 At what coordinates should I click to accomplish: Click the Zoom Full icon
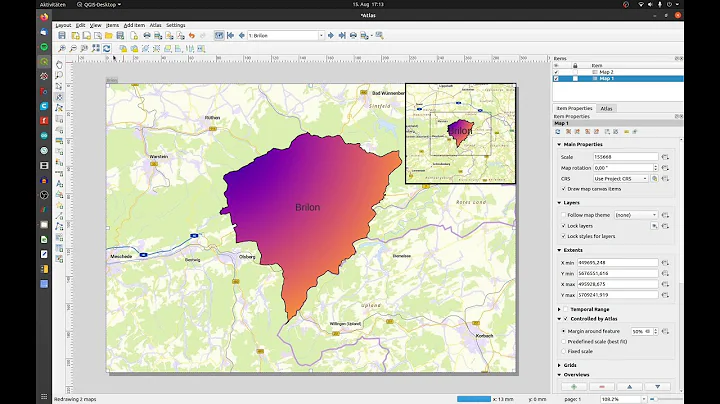(96, 49)
